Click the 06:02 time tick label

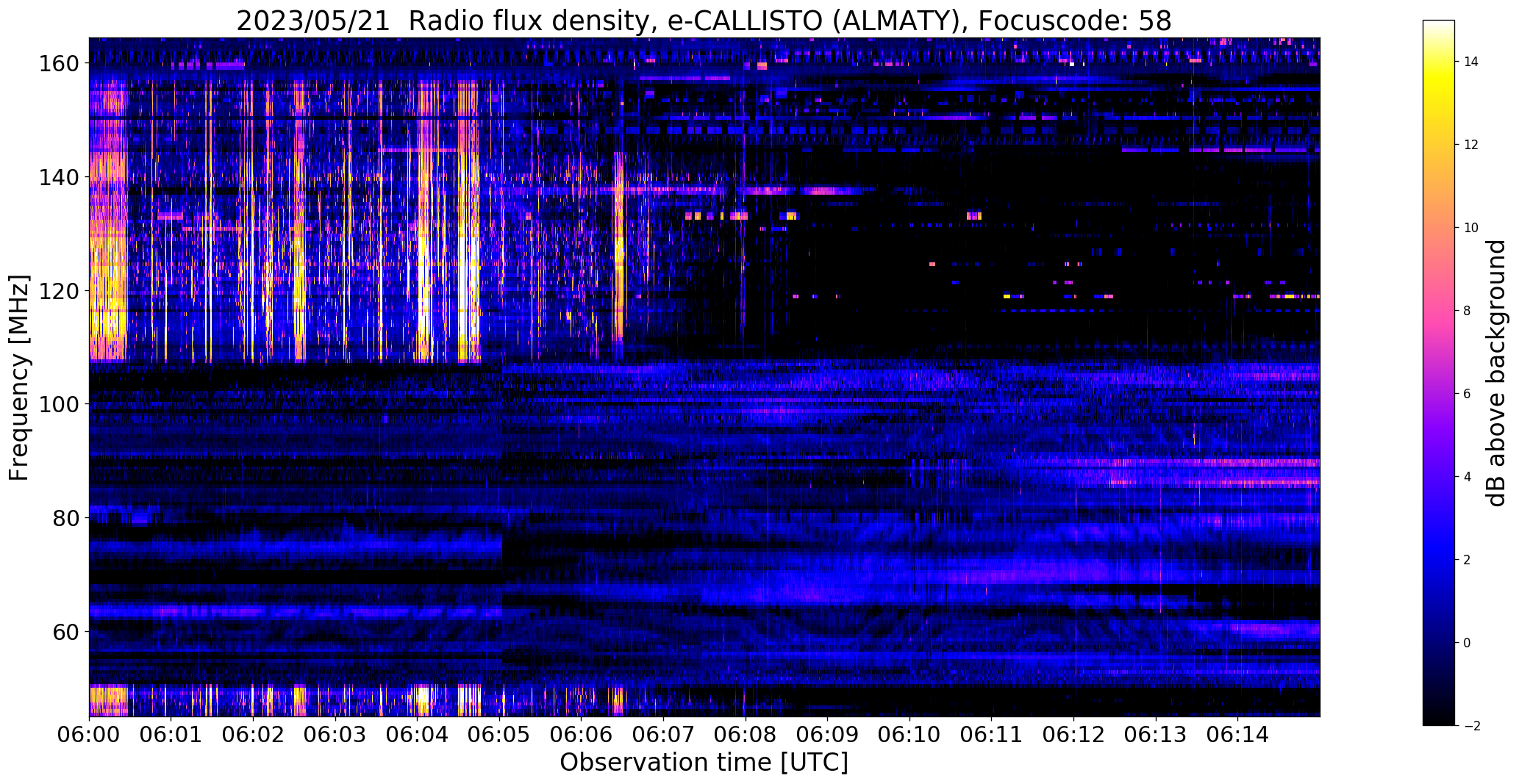pyautogui.click(x=253, y=735)
